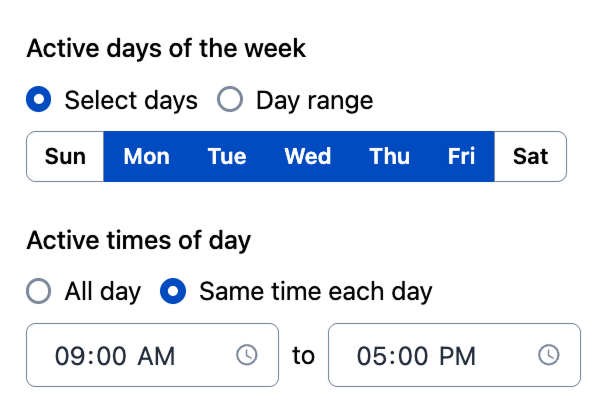Click the minutes segment of end time
The image size is (600, 412).
coord(414,356)
